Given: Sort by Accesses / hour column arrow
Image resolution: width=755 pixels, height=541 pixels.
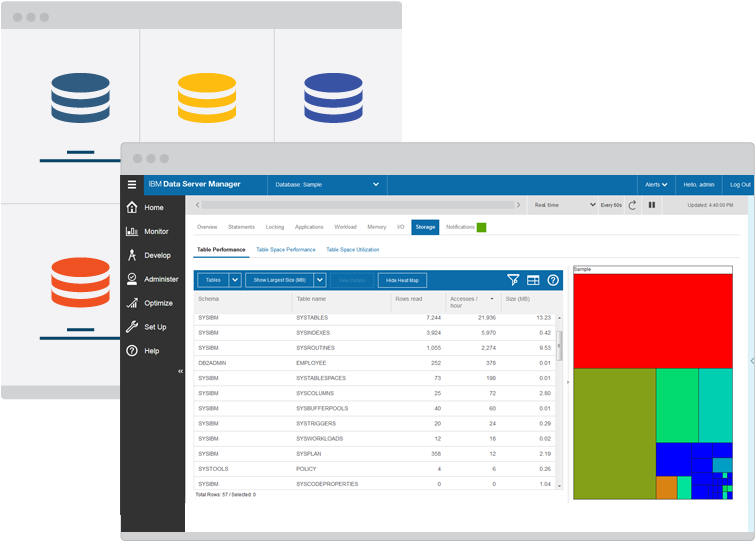Looking at the screenshot, I should pos(492,299).
